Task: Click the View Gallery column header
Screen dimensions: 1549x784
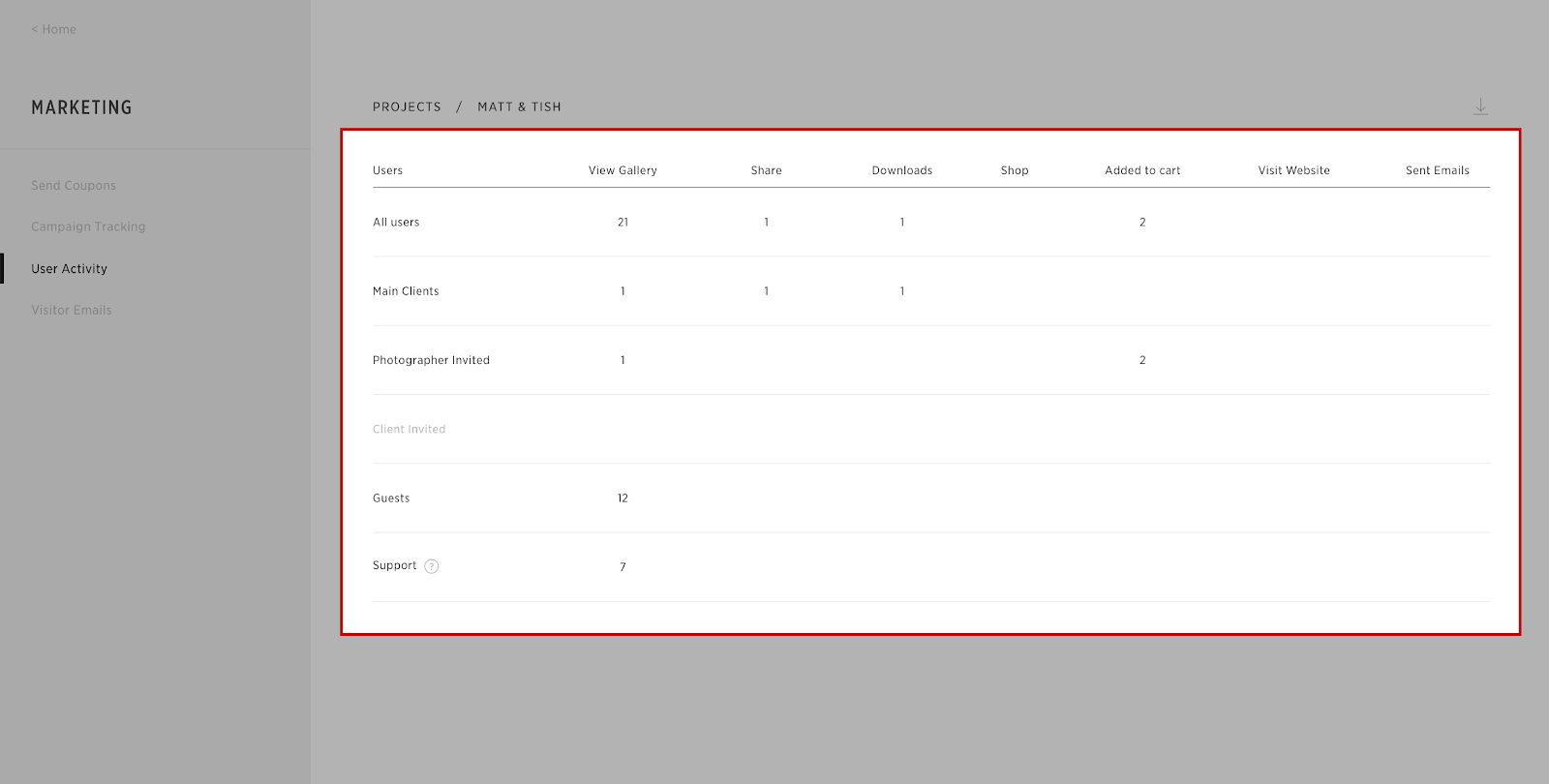Action: point(623,170)
